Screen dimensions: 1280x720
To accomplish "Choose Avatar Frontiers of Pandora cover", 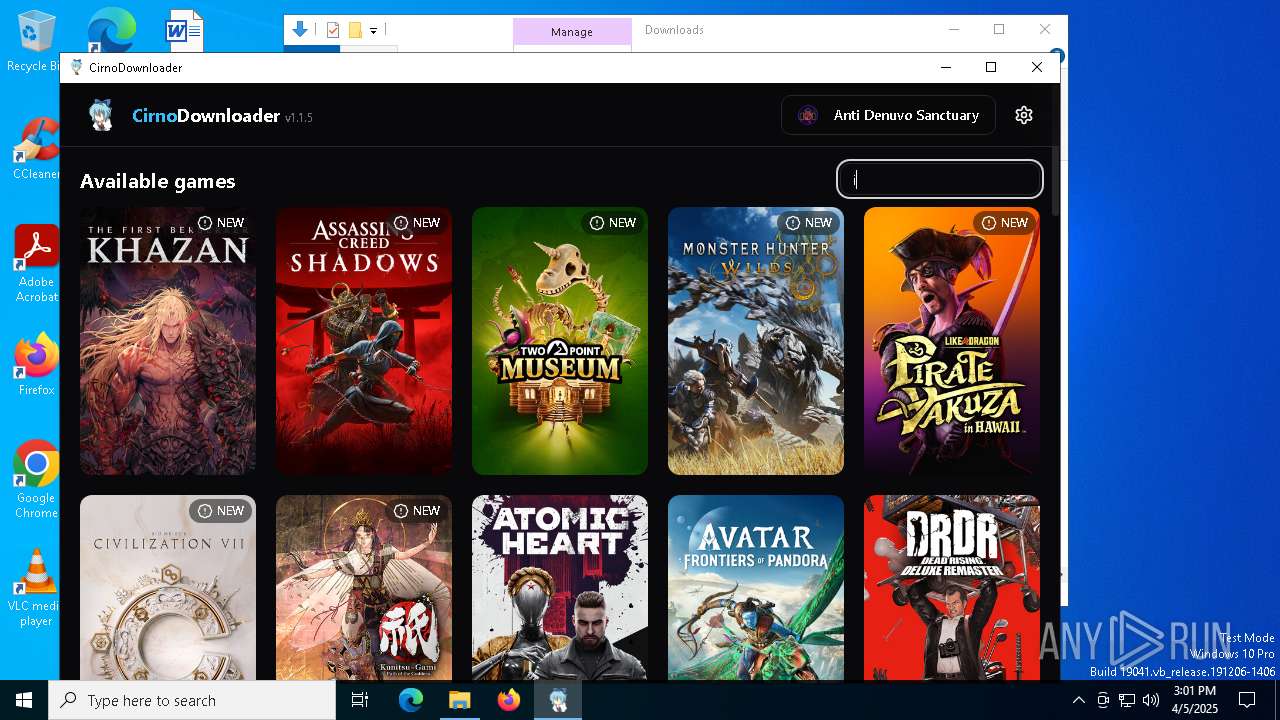I will coord(756,588).
